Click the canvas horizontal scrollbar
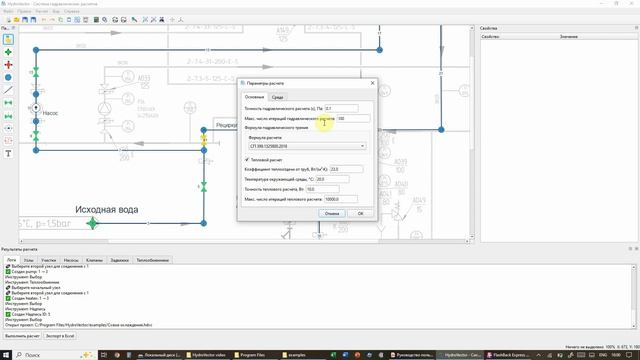 tap(244, 241)
